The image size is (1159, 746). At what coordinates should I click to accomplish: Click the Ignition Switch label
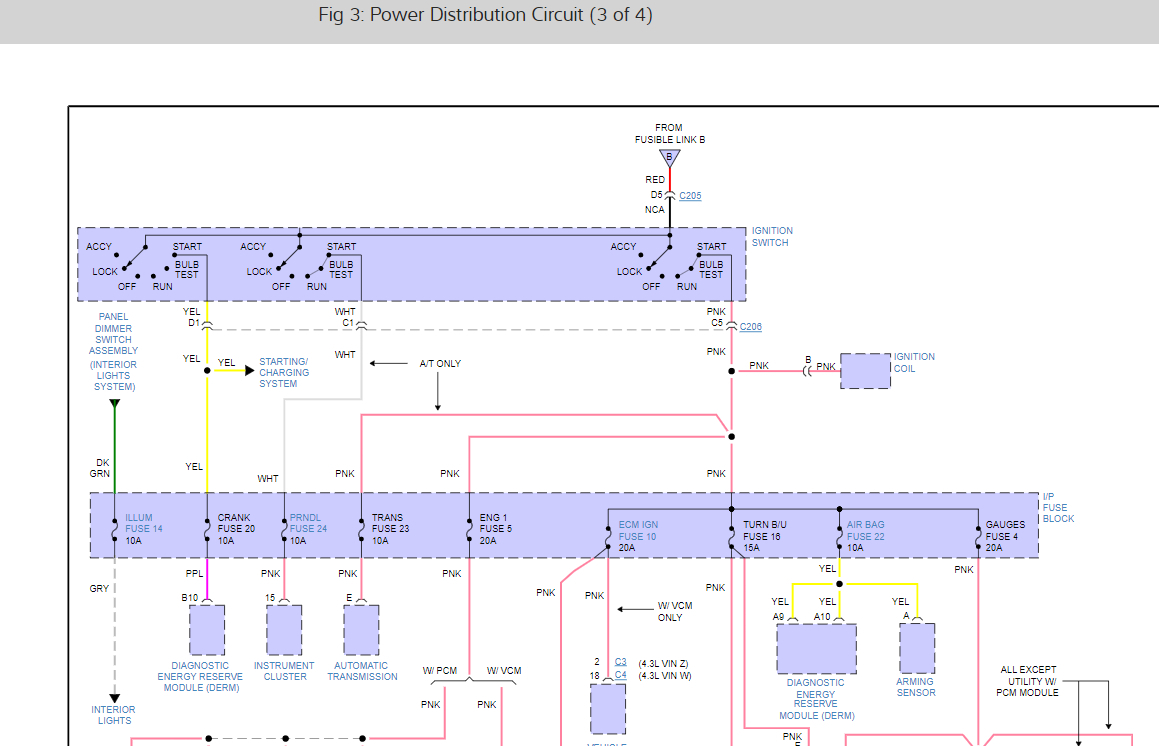pos(770,237)
